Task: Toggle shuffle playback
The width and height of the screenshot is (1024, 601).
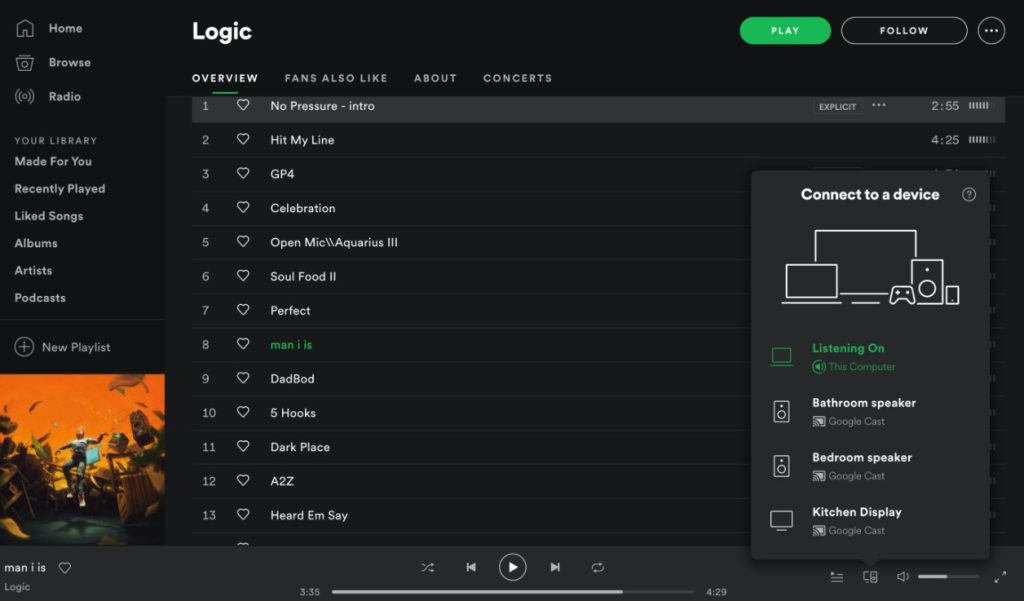Action: pyautogui.click(x=428, y=567)
